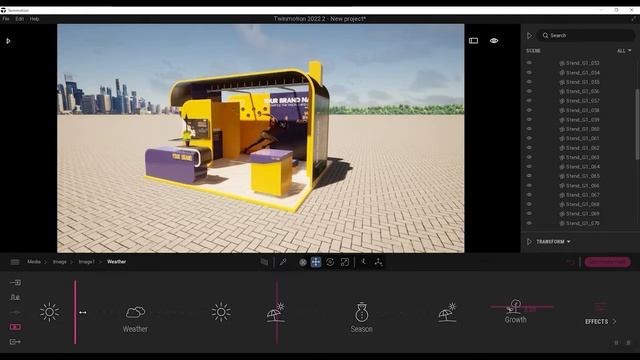Screen dimensions: 640x360
Task: Hide Stand_G1_053 with its eye icon
Action: pos(529,63)
